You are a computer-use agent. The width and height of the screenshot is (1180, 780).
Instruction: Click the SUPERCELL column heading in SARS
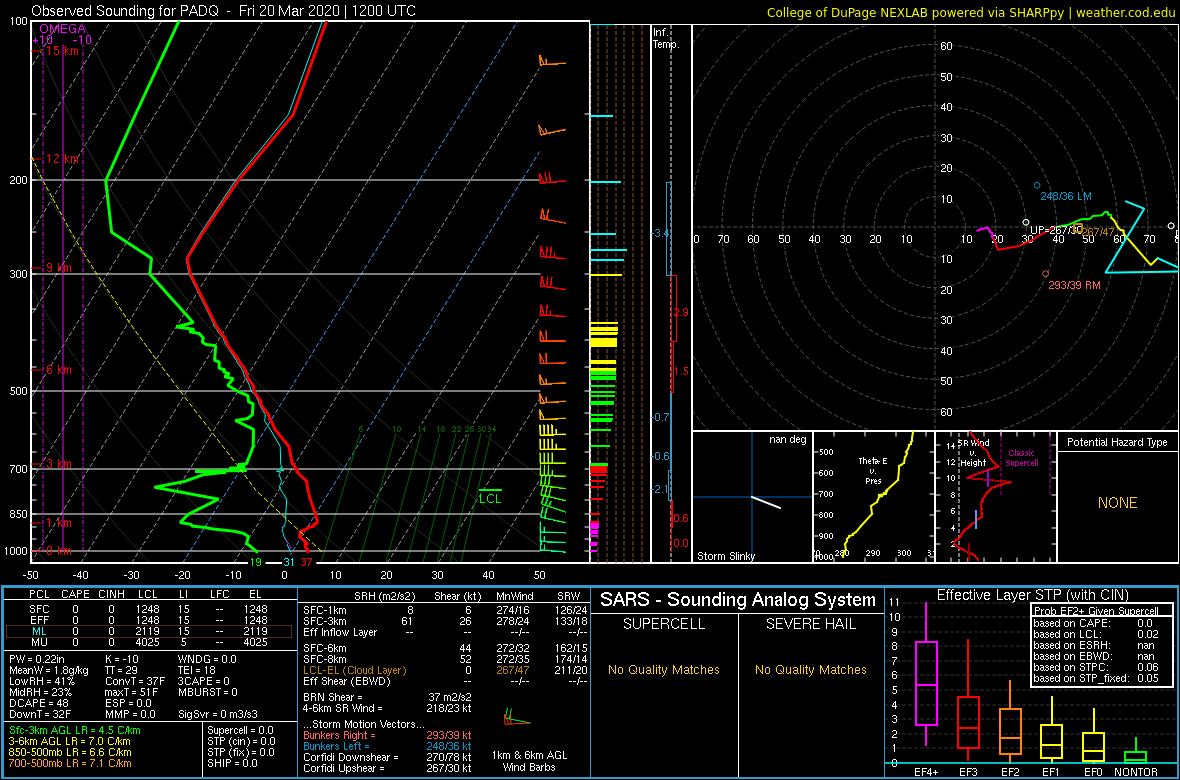click(664, 624)
